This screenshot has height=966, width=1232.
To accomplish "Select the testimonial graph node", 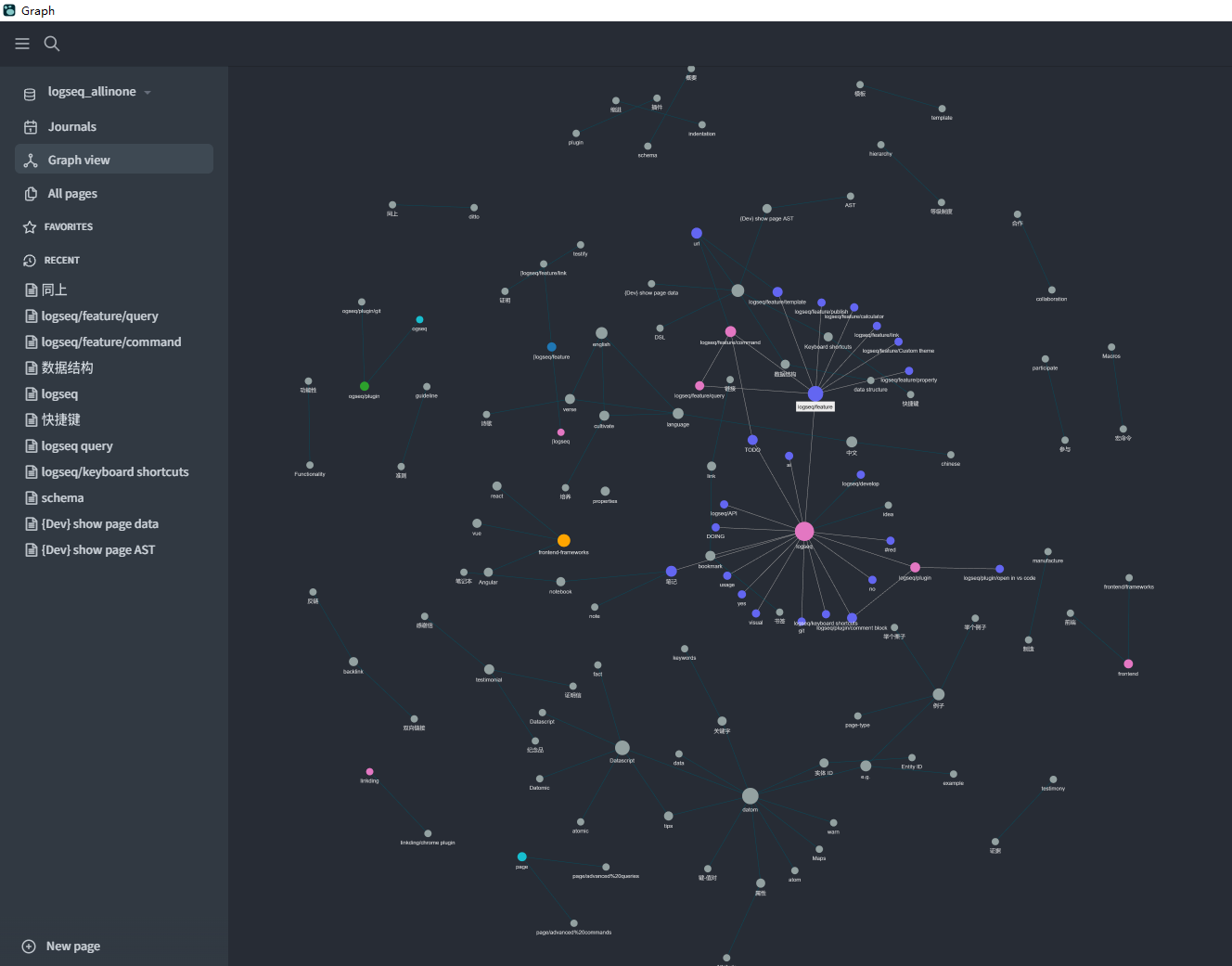I will pos(489,669).
